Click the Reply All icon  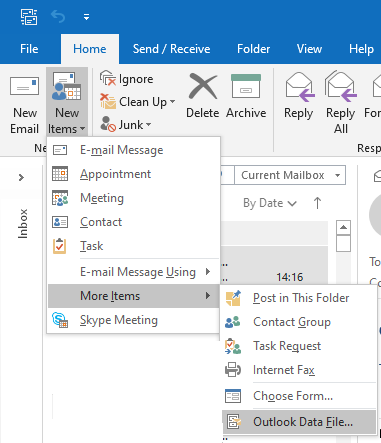(341, 87)
